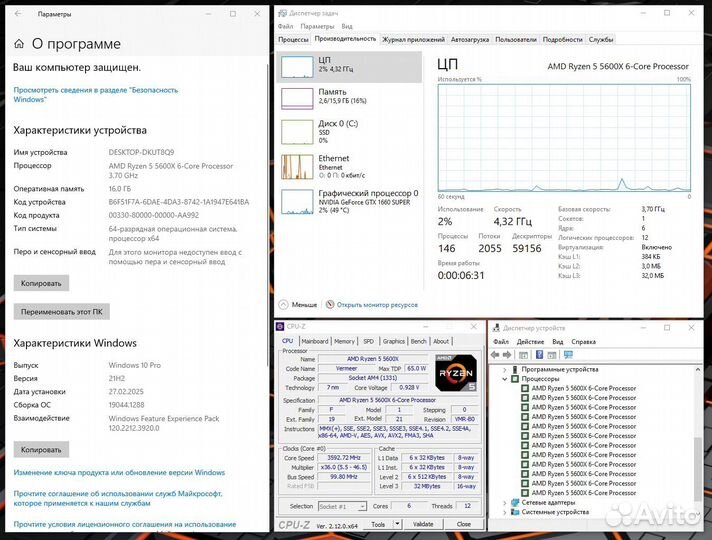Open the Tools dropdown arrow in CPU-Z
Image resolution: width=712 pixels, height=540 pixels.
[397, 524]
